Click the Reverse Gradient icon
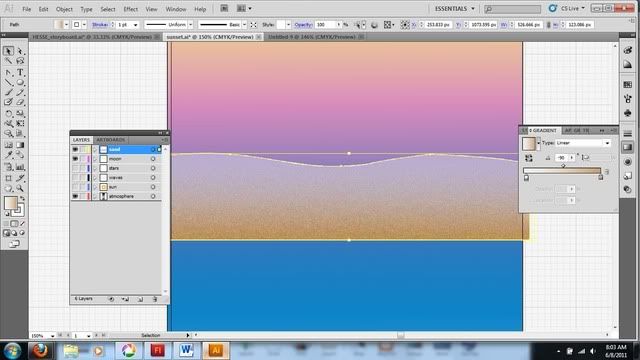The width and height of the screenshot is (640, 360). coord(529,158)
